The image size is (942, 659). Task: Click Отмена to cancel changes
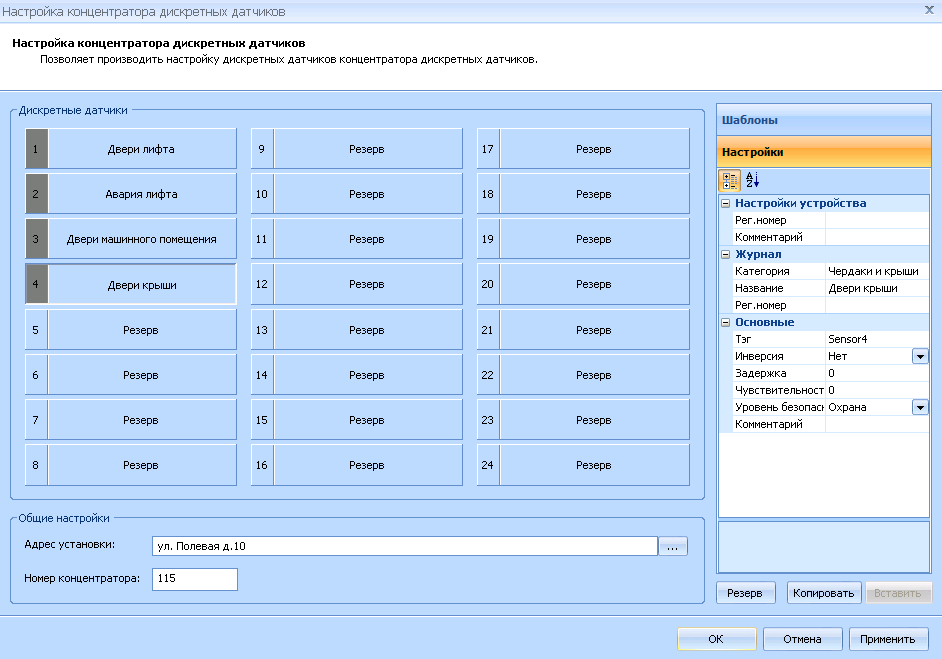pos(802,639)
